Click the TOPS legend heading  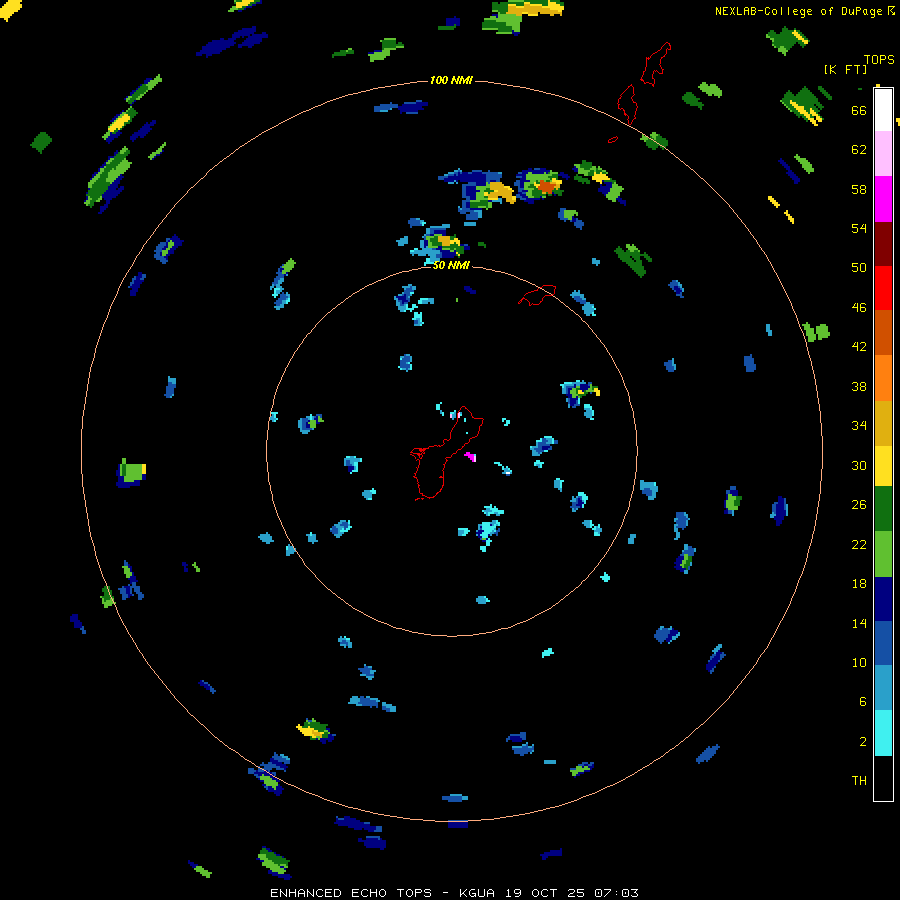click(x=879, y=59)
